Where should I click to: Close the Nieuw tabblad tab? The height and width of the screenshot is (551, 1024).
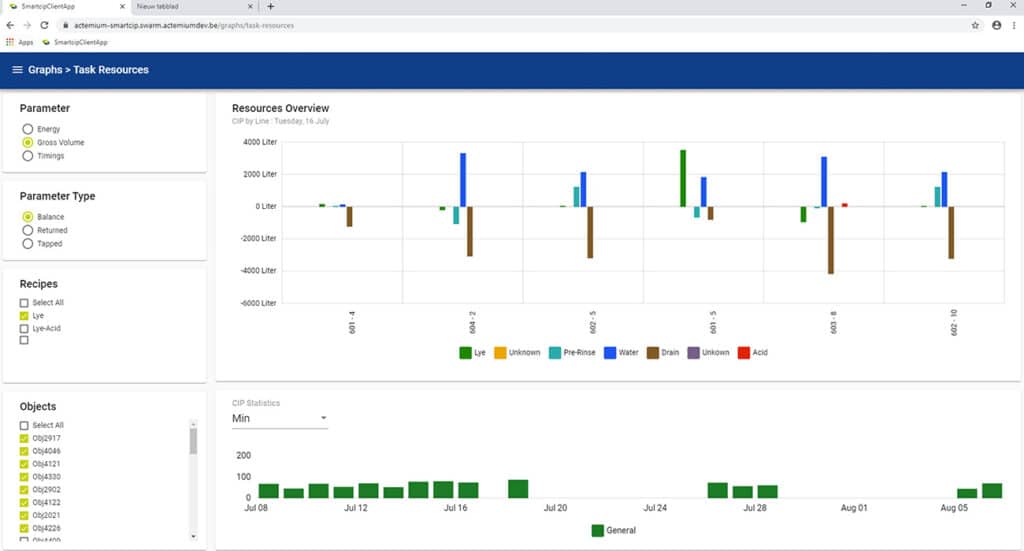point(250,7)
